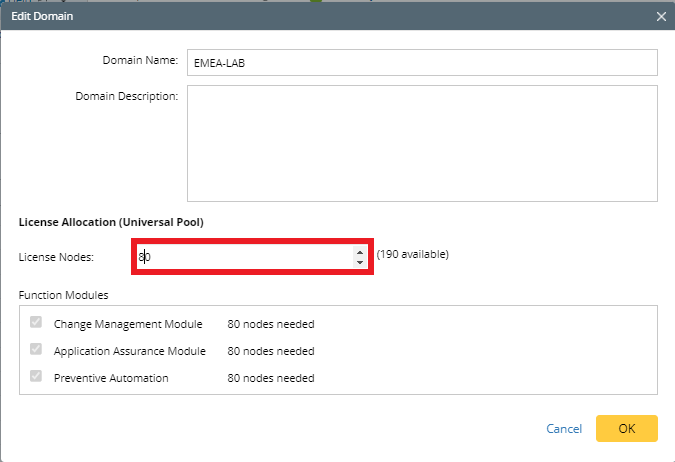Click the License Nodes label
This screenshot has height=462, width=675.
point(56,257)
